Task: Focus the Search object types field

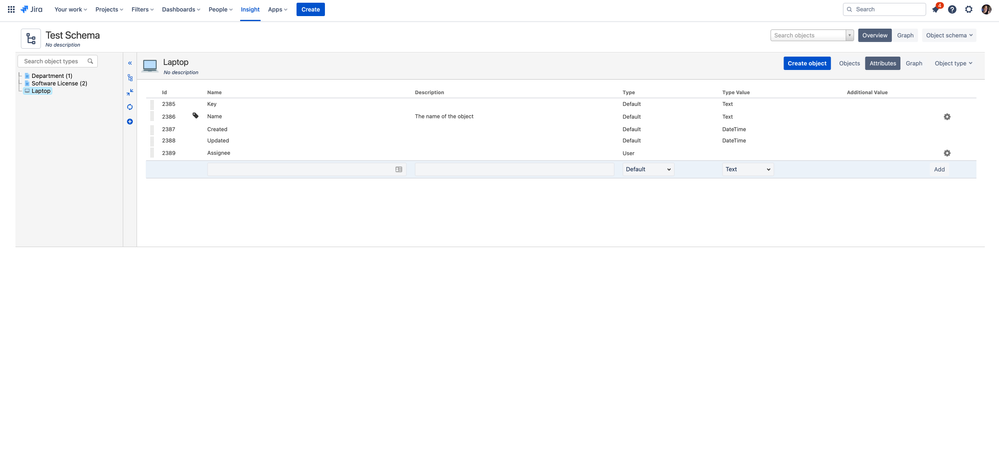Action: (x=57, y=61)
